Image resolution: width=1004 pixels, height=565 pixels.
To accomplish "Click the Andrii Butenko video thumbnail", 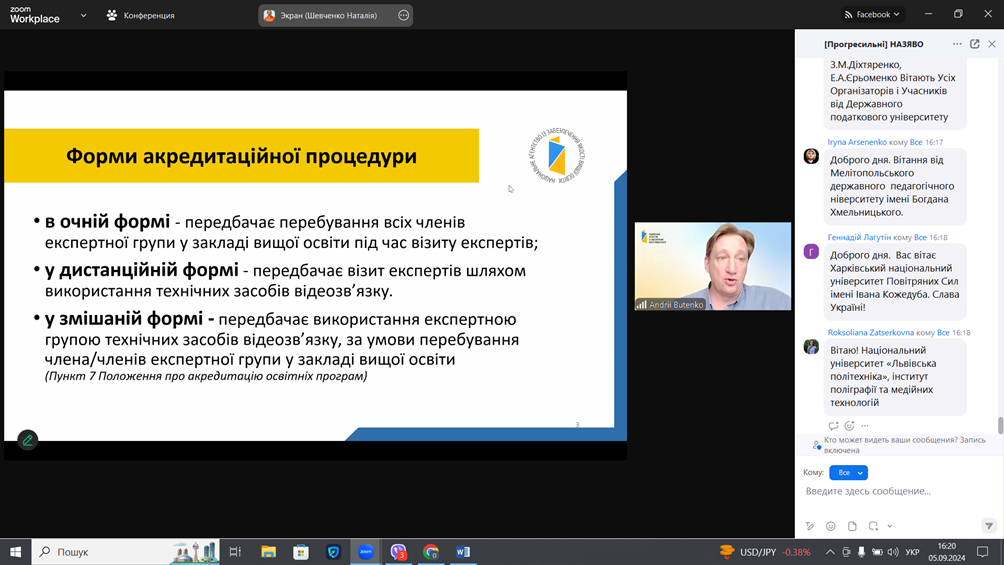I will [x=713, y=266].
